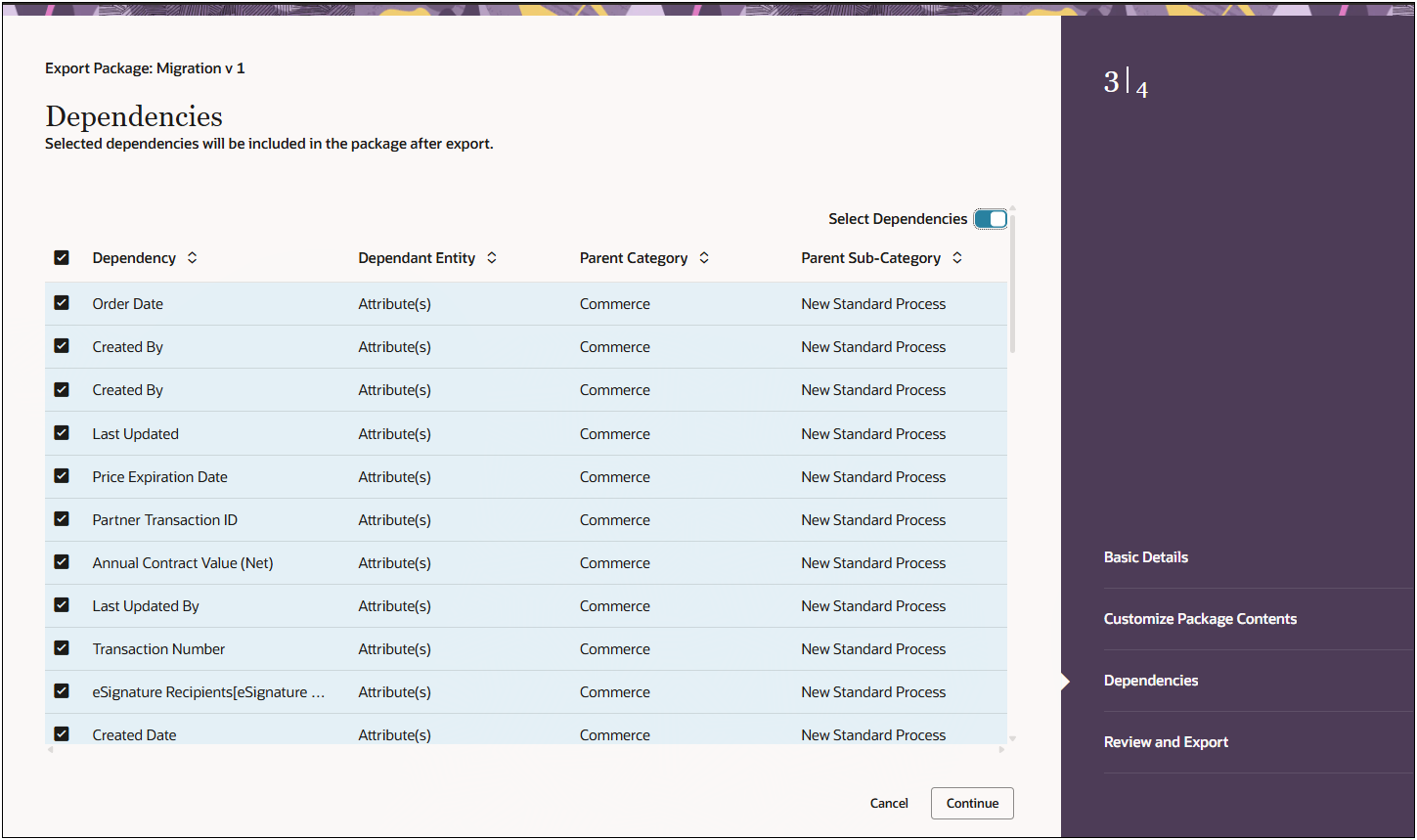Viewport: 1417px width, 840px height.
Task: Uncheck the Created Date checkbox
Action: pyautogui.click(x=62, y=734)
